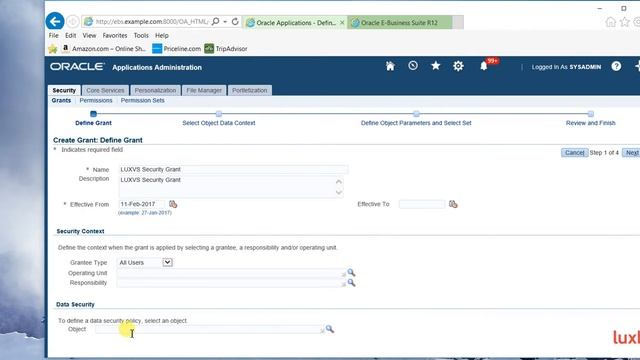Click the Description scroll up arrow
The width and height of the screenshot is (640, 360).
click(339, 181)
